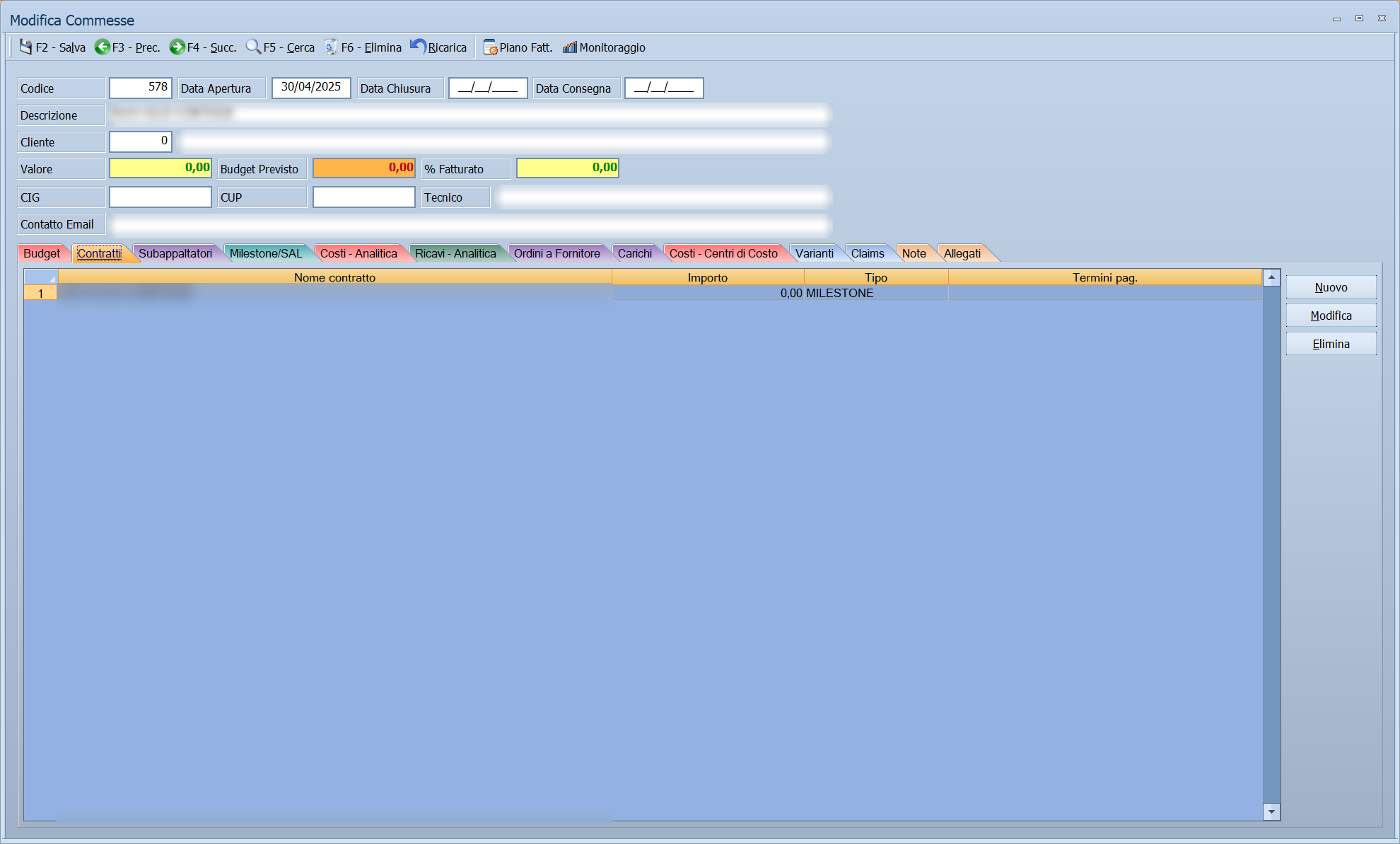Open the Ordini a Fornitore tab
Viewport: 1400px width, 844px height.
click(x=557, y=253)
